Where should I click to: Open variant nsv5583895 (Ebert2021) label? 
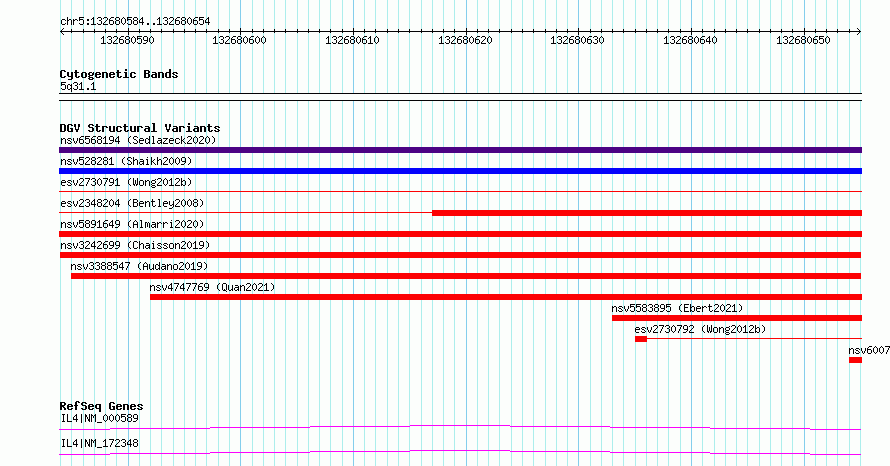[x=677, y=308]
